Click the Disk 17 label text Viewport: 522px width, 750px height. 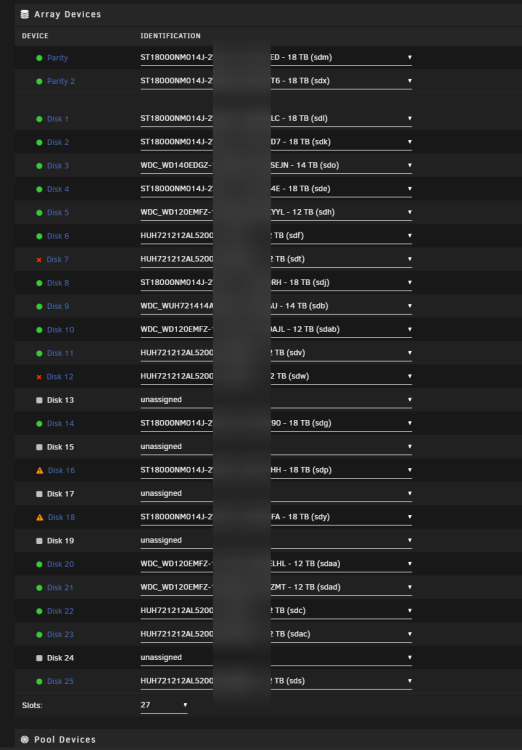tap(60, 494)
